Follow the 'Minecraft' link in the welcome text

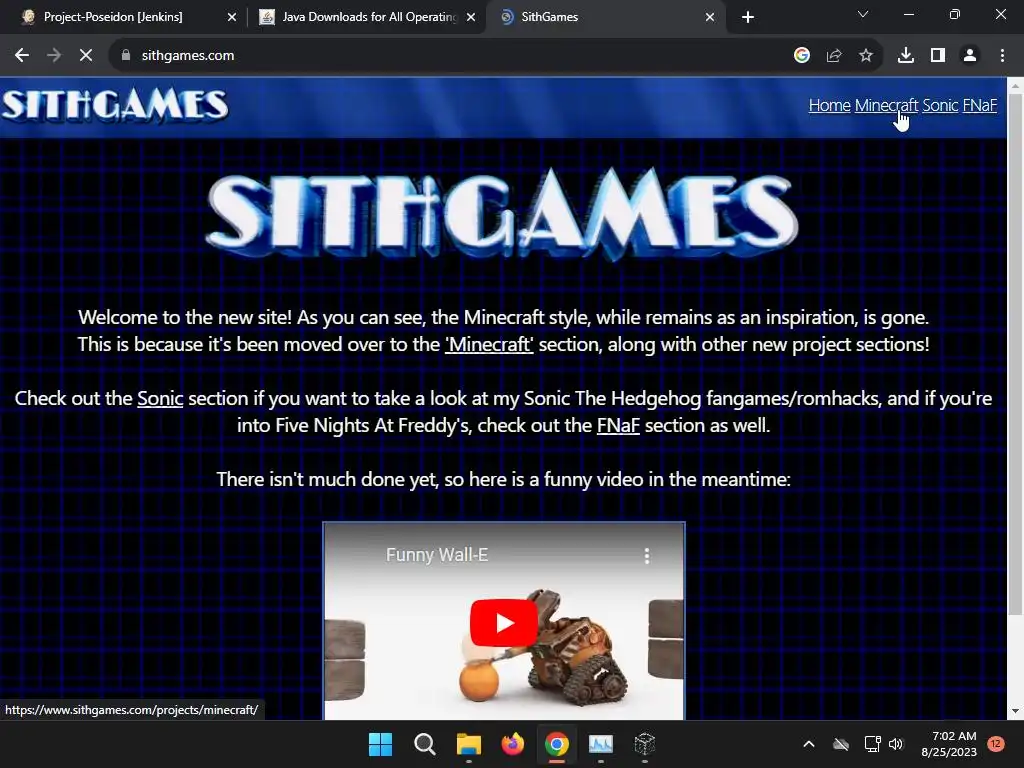point(489,344)
